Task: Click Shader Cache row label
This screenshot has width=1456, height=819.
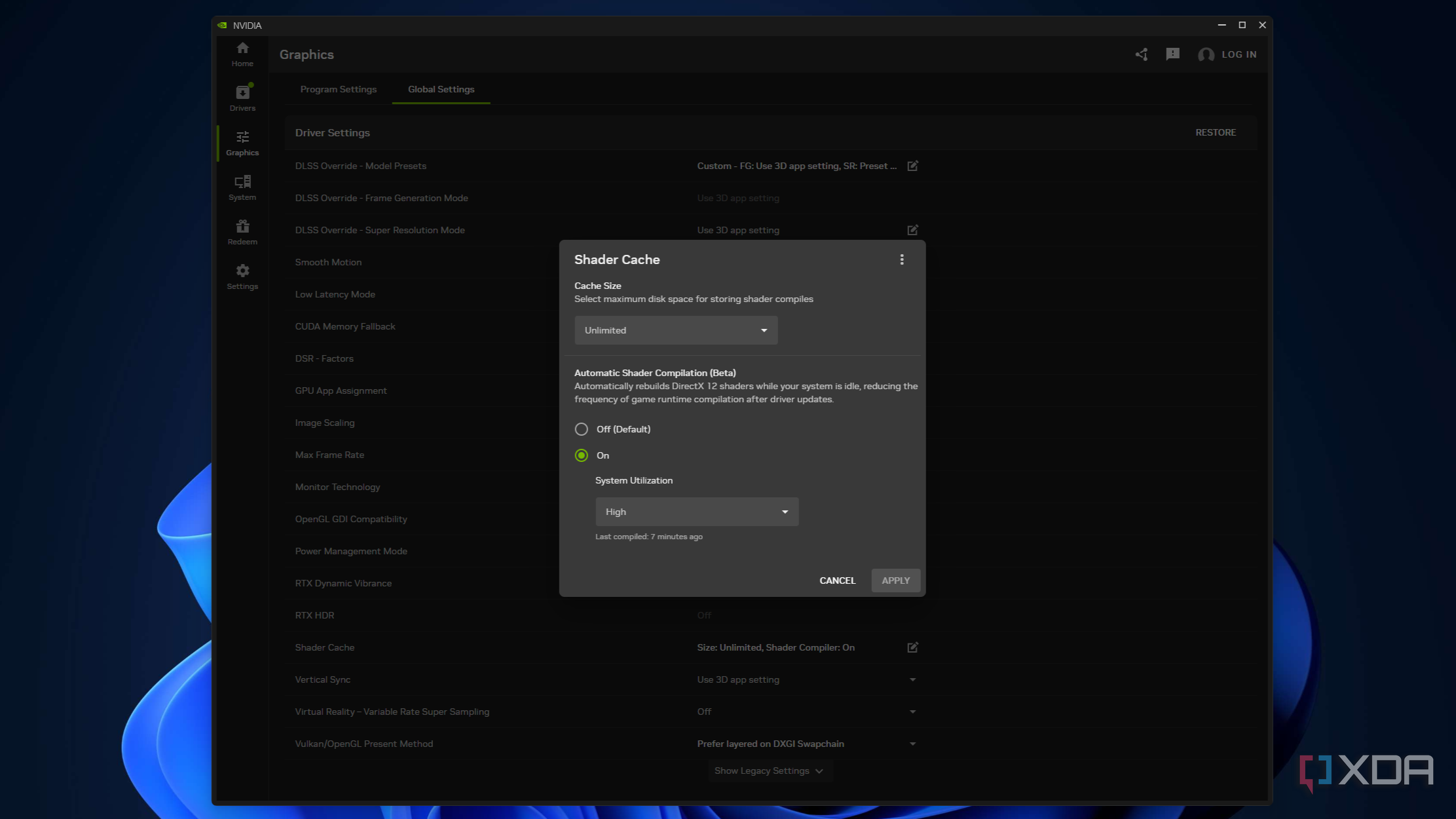Action: click(325, 647)
